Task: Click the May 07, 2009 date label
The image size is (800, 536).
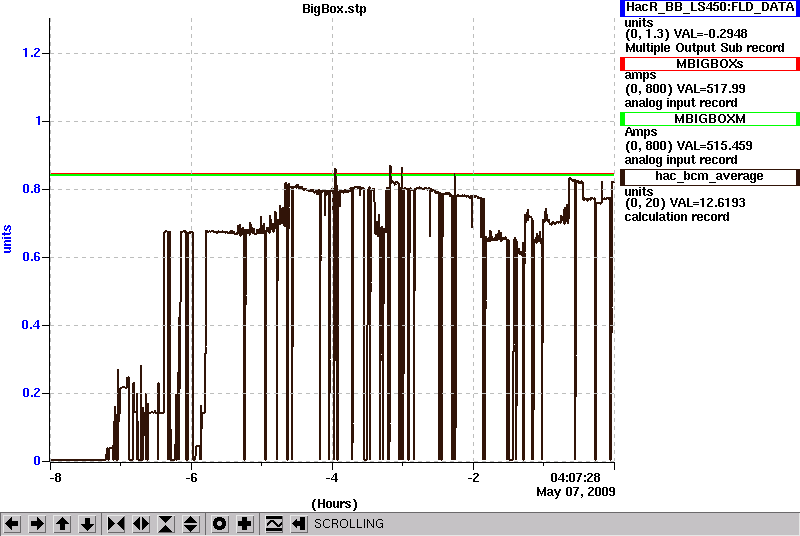Action: pos(576,492)
